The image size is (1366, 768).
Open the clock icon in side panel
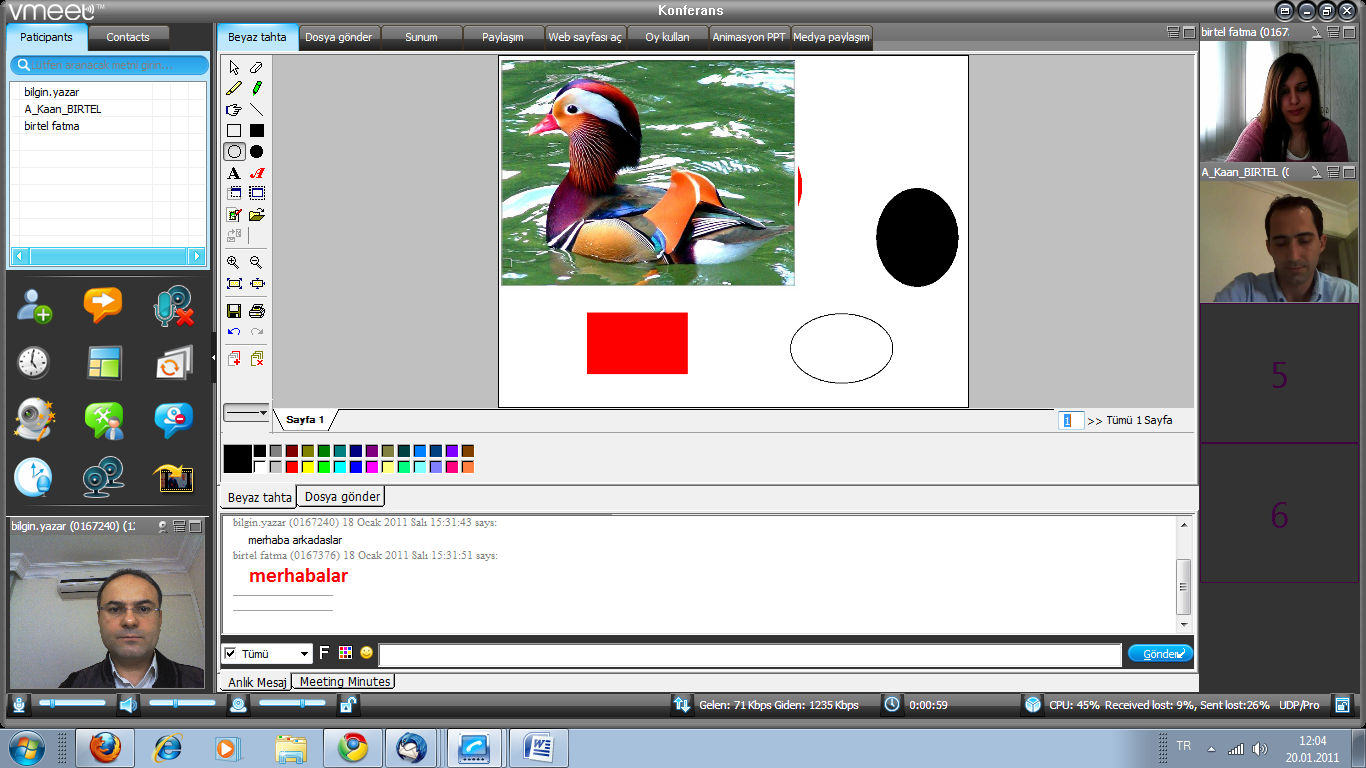pos(33,362)
